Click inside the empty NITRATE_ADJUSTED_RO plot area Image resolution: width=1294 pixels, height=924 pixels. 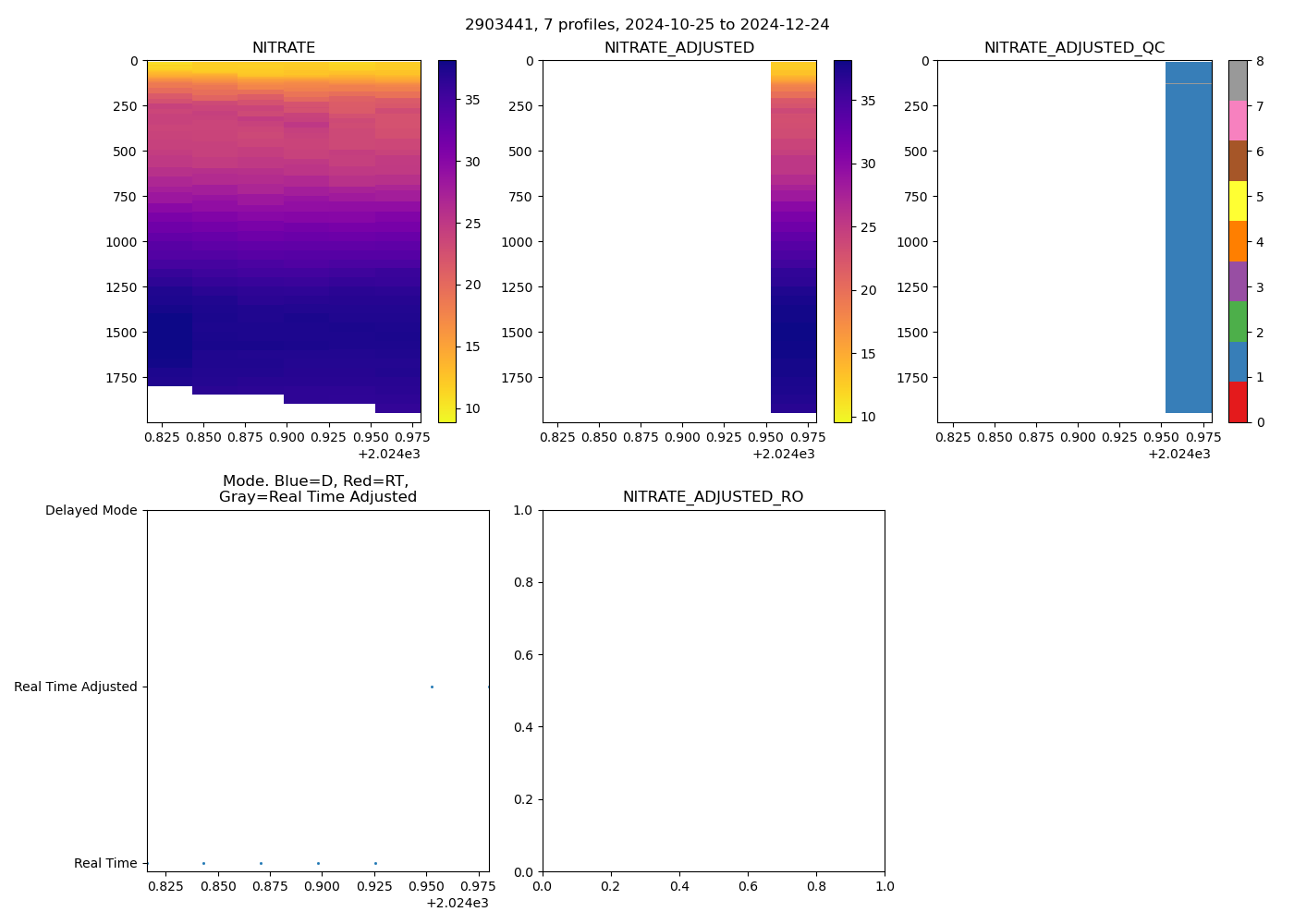(x=713, y=690)
